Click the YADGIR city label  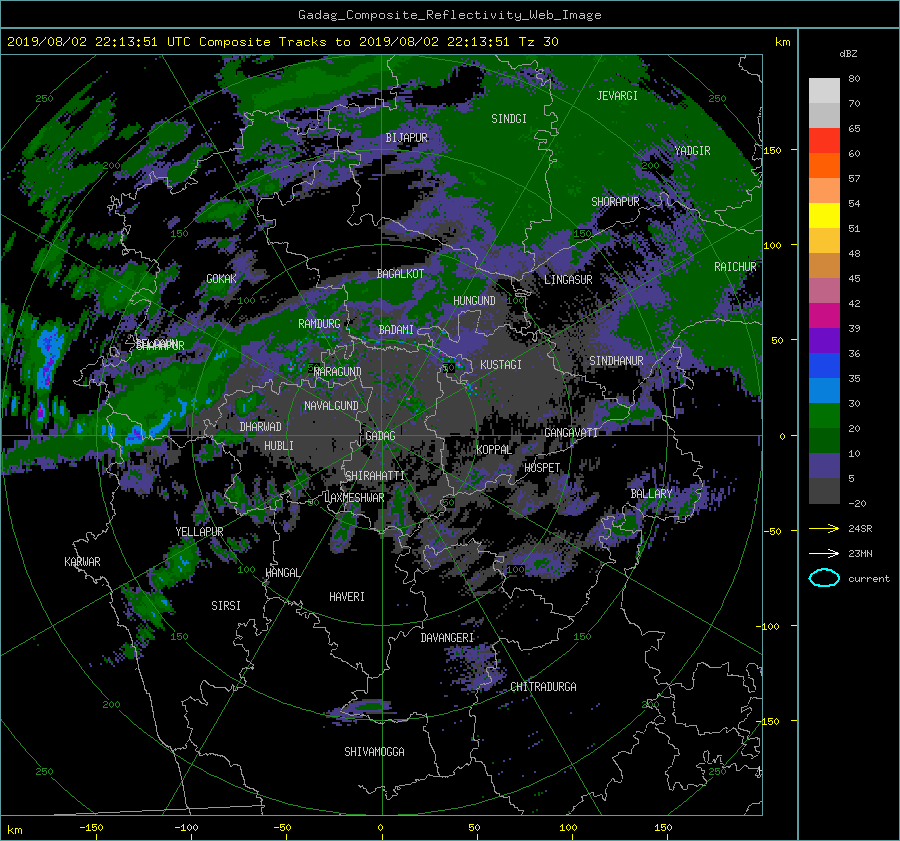692,151
